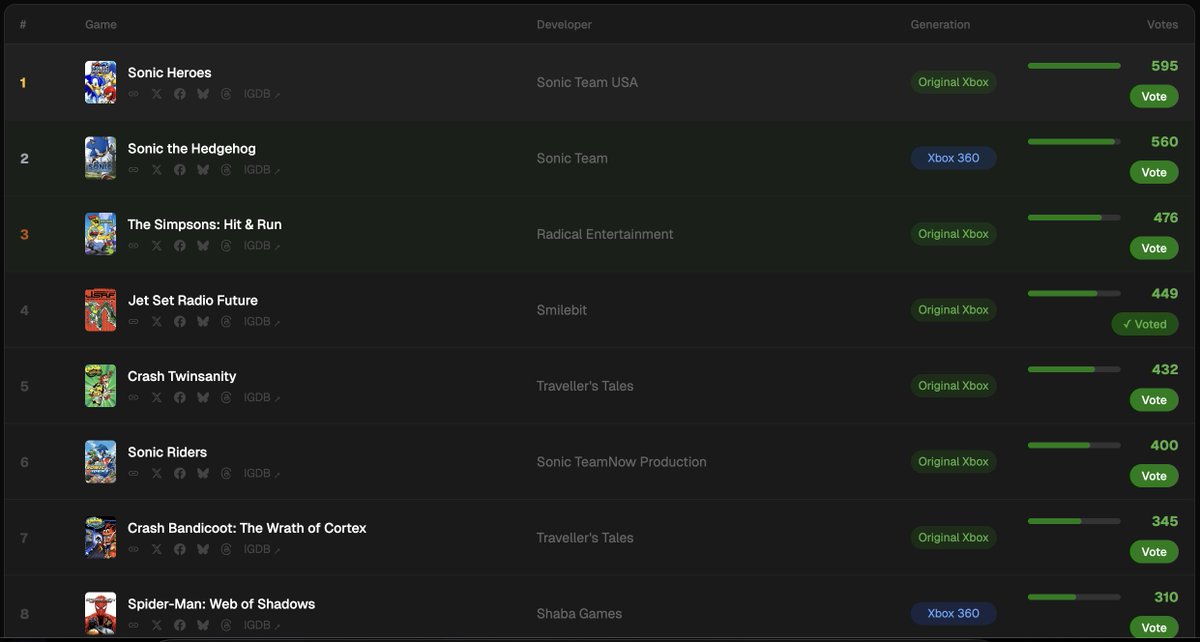Vote for Sonic Heroes
The height and width of the screenshot is (642, 1200).
pos(1154,97)
